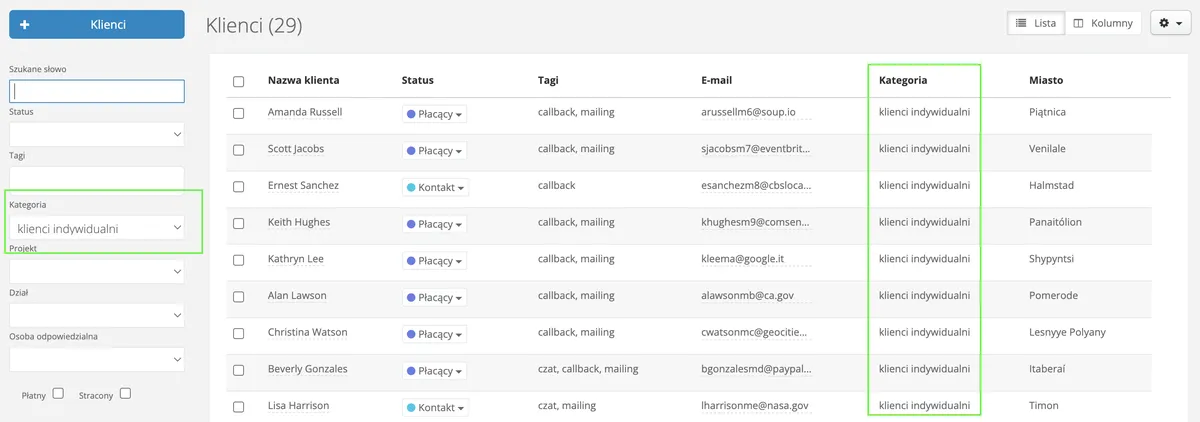This screenshot has width=1200, height=422.
Task: Open Keith Hughes' Płacący status dropdown
Action: (434, 224)
